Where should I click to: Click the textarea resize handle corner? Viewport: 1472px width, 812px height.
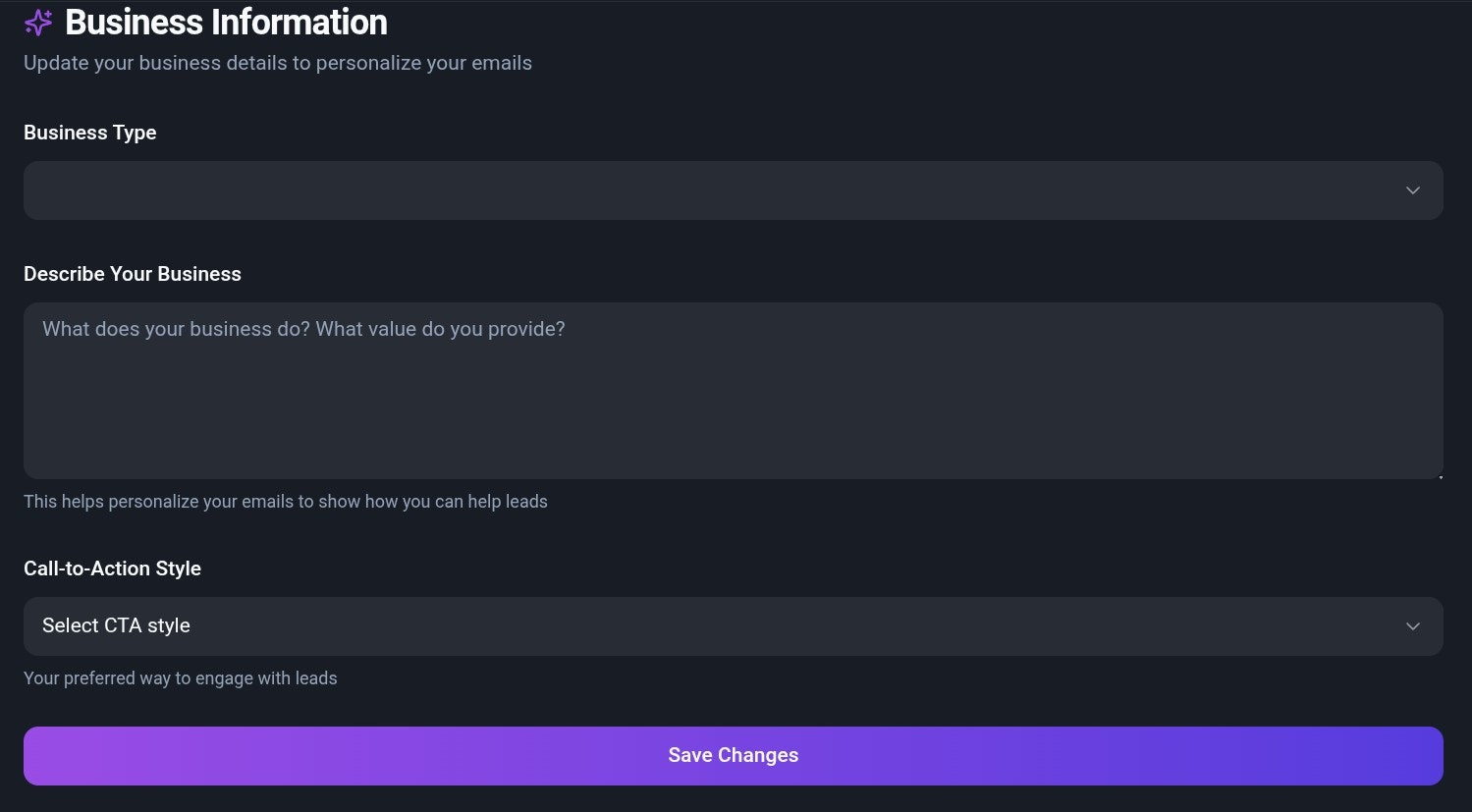point(1440,476)
